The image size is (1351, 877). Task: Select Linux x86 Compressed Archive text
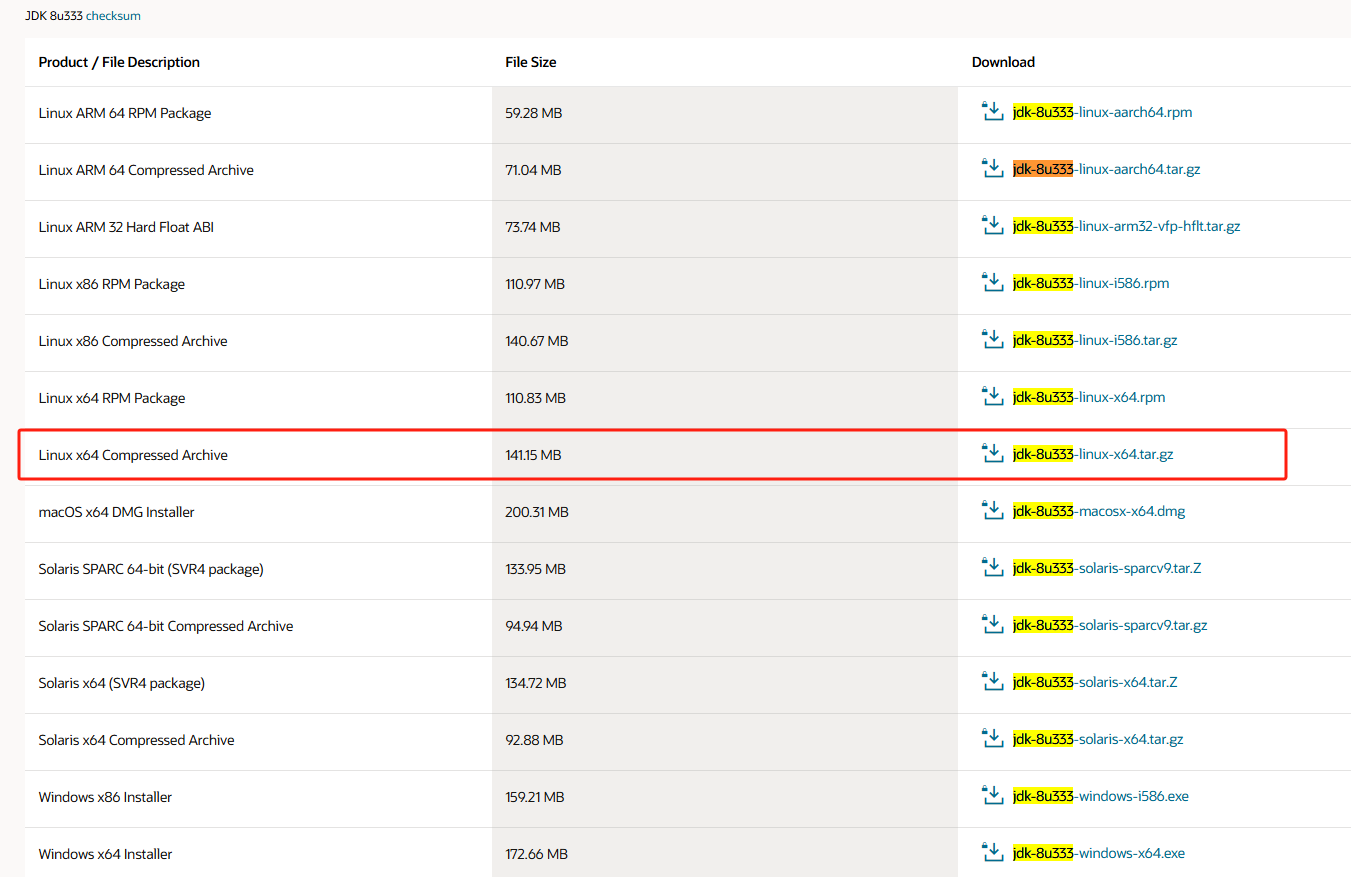133,341
